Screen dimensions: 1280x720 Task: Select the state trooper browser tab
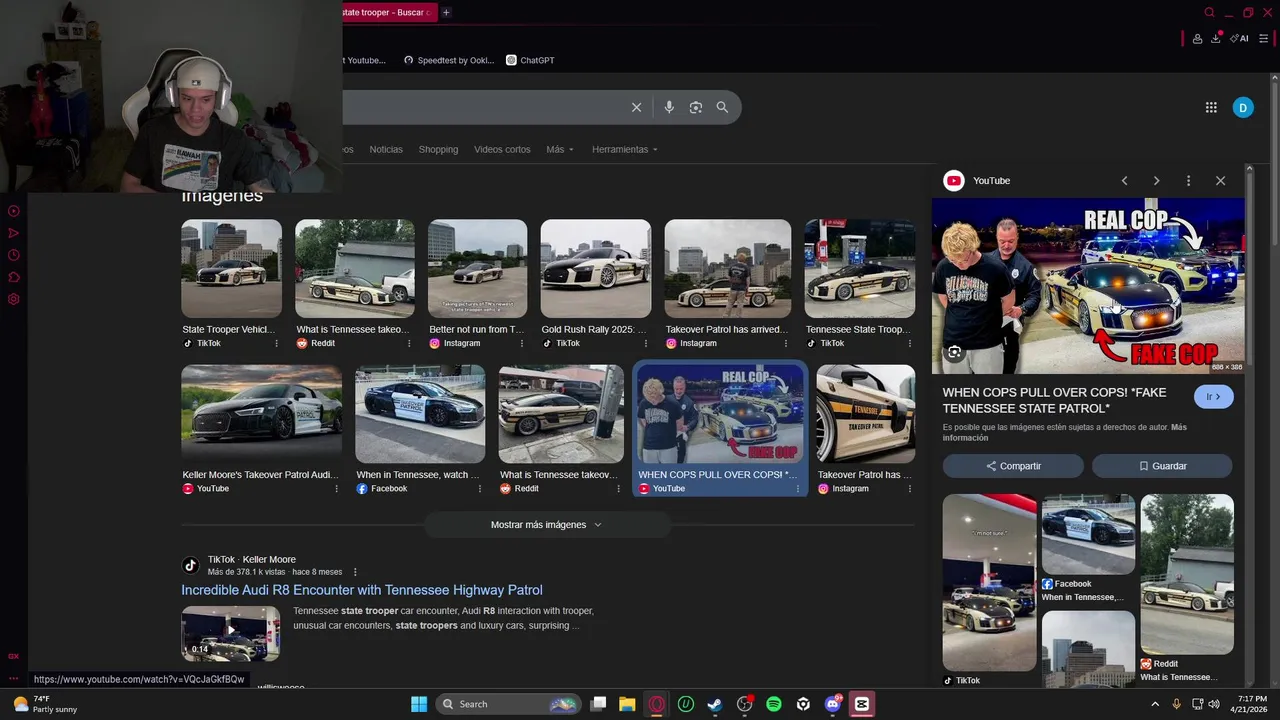pos(388,12)
